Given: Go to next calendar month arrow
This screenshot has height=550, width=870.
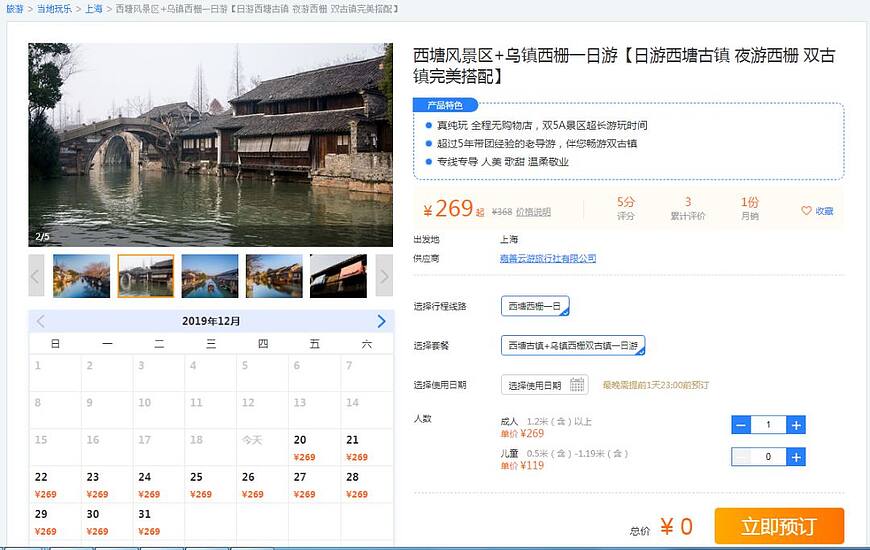Looking at the screenshot, I should click(381, 321).
